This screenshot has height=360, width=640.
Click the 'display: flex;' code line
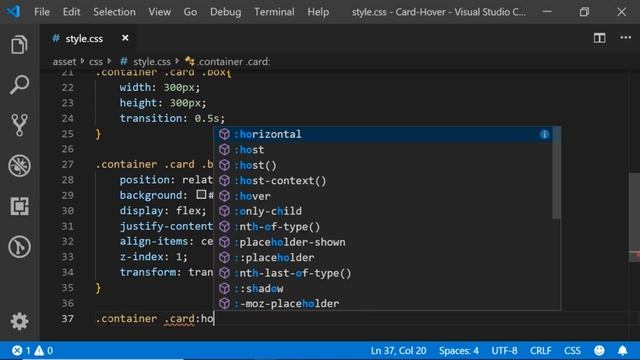pos(163,211)
